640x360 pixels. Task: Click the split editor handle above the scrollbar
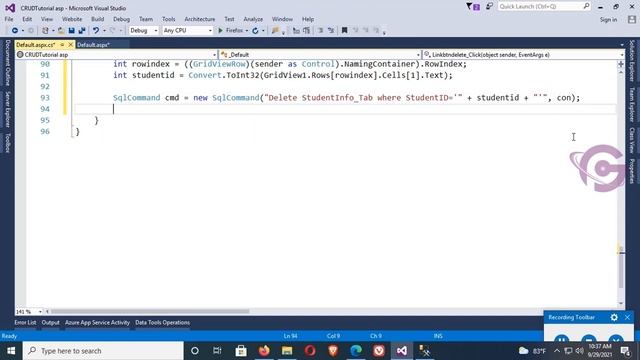point(621,64)
